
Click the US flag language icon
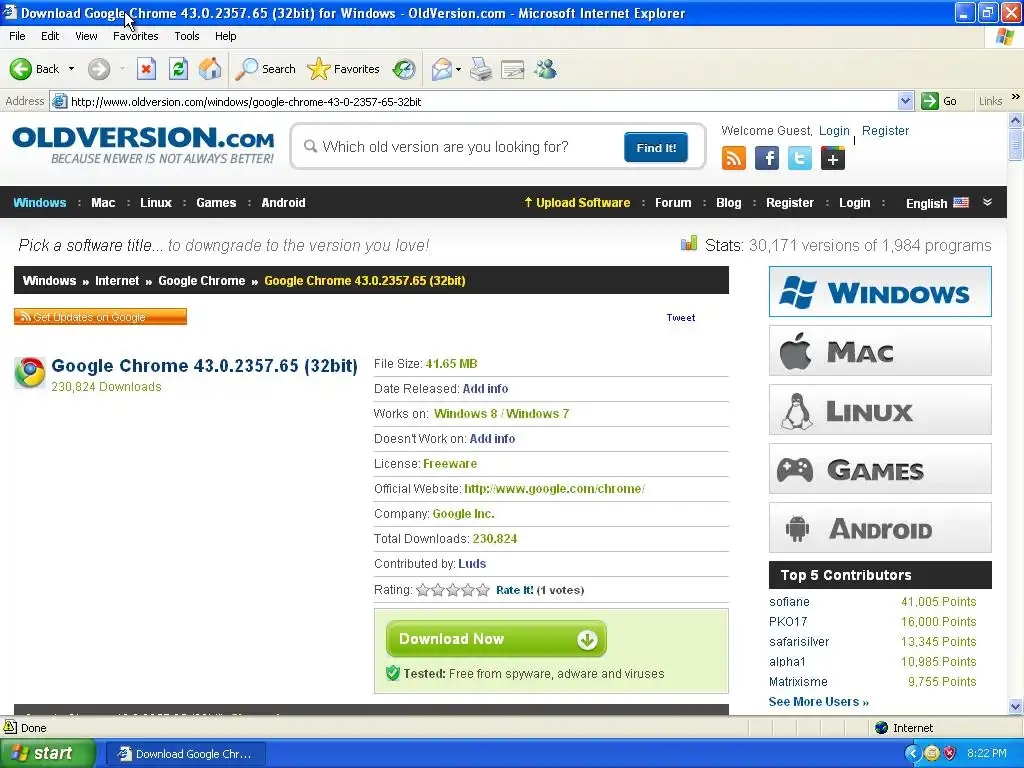(961, 202)
